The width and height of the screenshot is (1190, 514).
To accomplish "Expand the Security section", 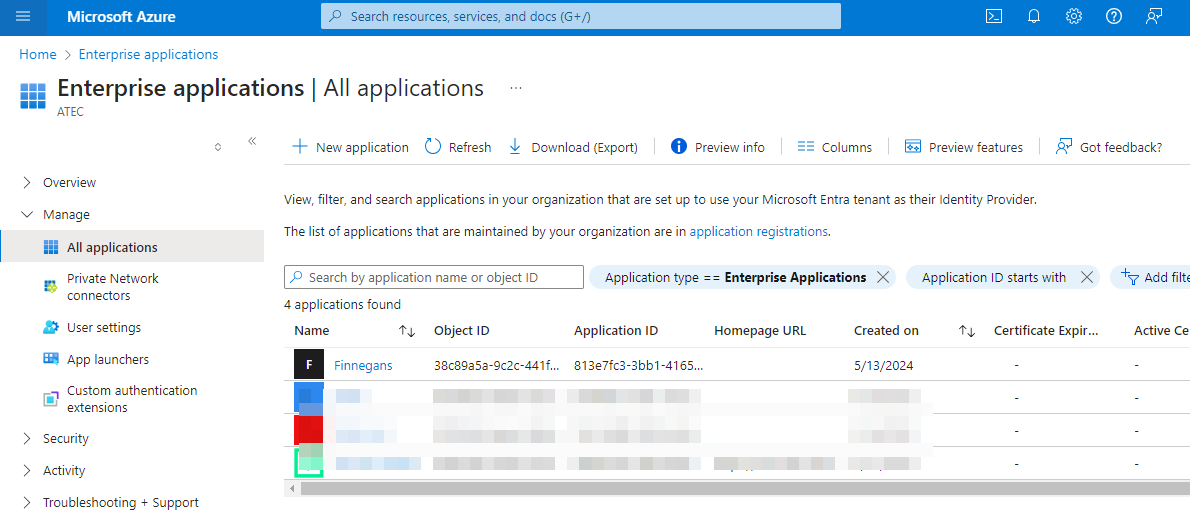I will (x=65, y=439).
